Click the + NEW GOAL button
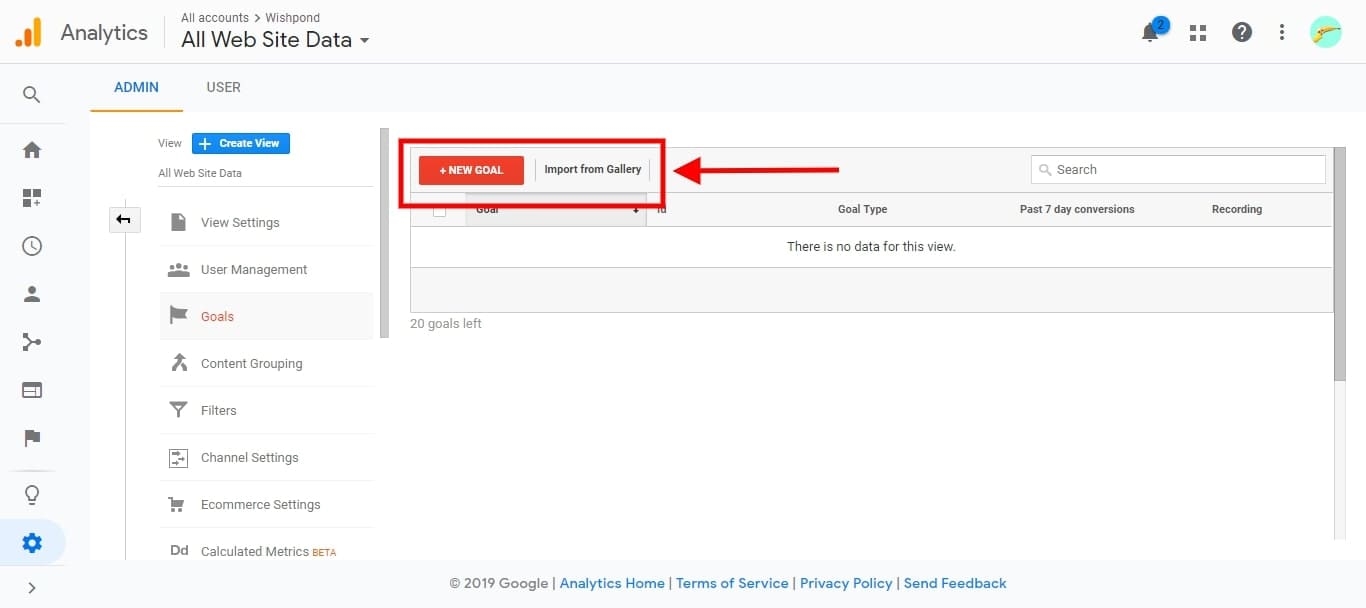 [x=471, y=170]
